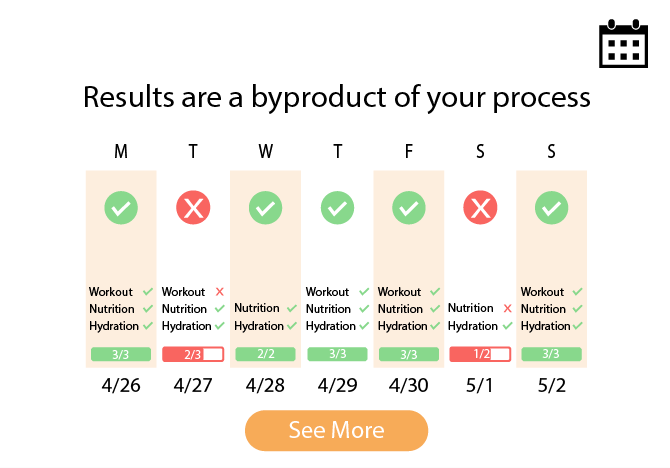Viewport: 670px width, 468px height.
Task: Click Saturday 5/1 red X circle
Action: (480, 208)
